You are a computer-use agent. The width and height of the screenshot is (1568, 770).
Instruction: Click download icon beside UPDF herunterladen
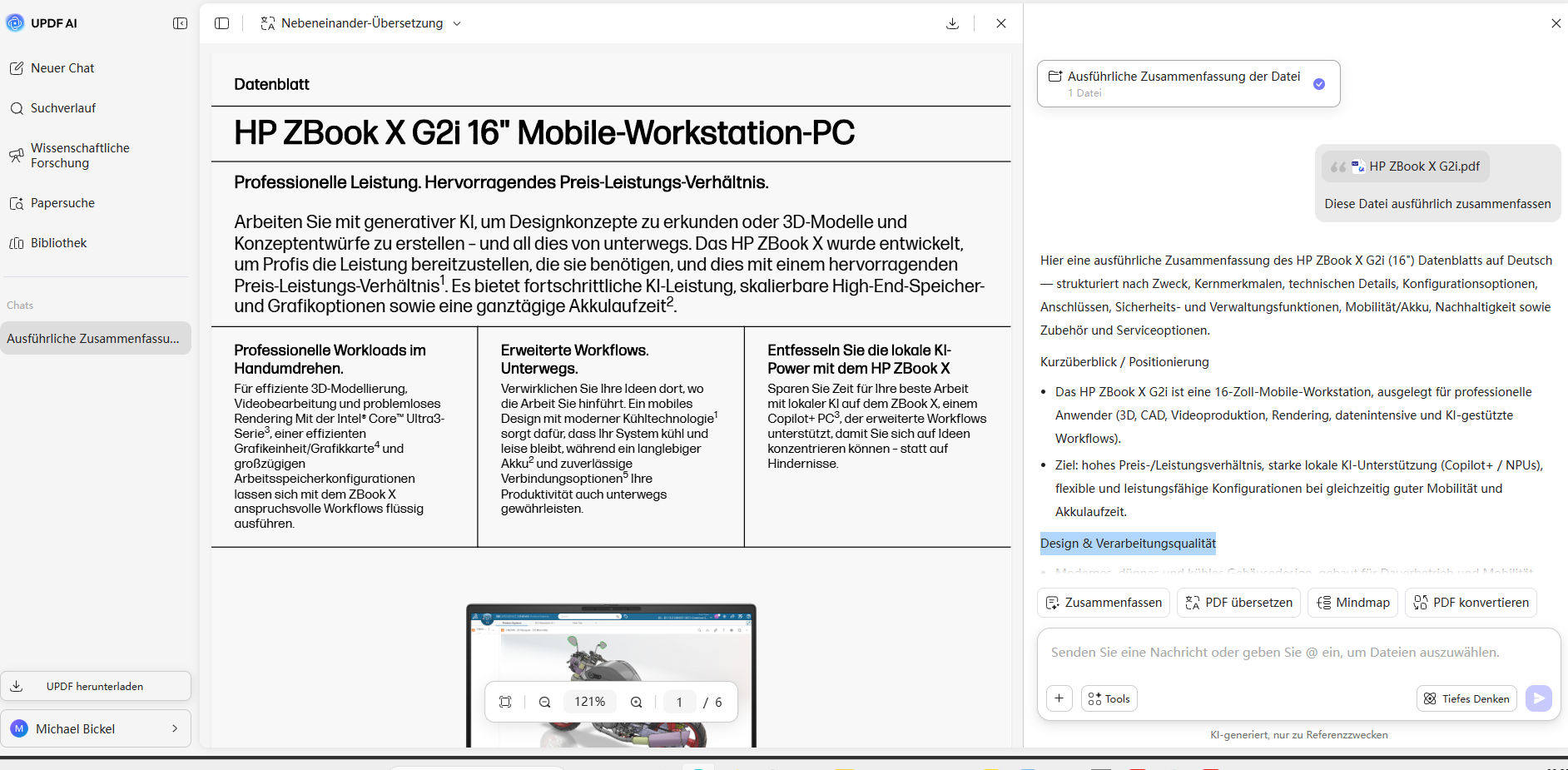coord(17,686)
